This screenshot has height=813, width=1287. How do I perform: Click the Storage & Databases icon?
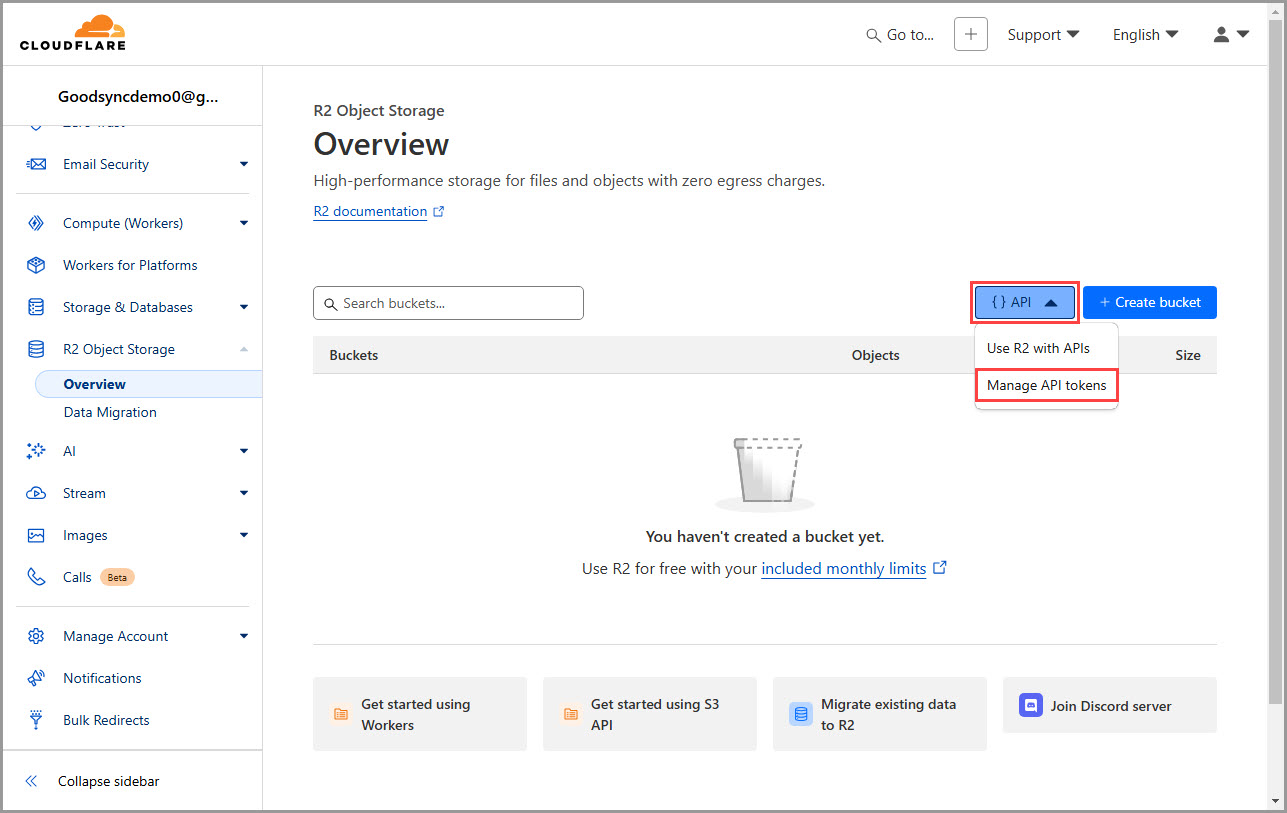pos(36,307)
